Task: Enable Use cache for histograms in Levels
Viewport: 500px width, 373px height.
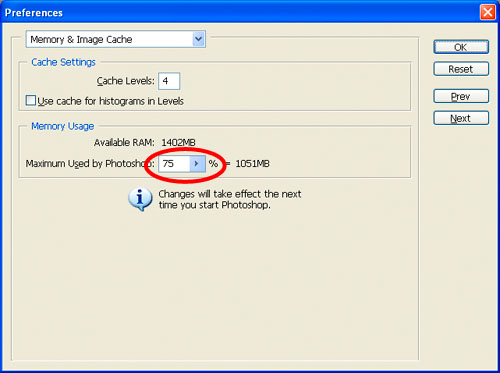Action: pyautogui.click(x=31, y=100)
